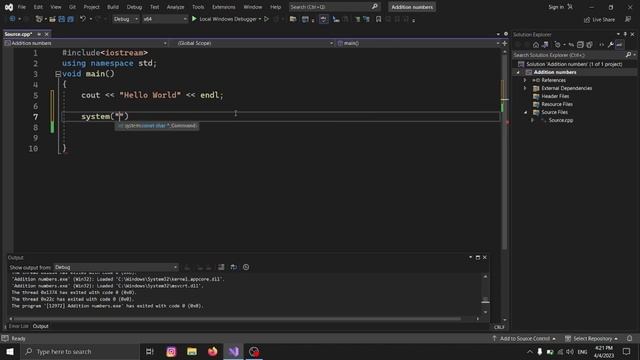The height and width of the screenshot is (360, 640).
Task: Click the Save file toolbar icon
Action: click(62, 19)
